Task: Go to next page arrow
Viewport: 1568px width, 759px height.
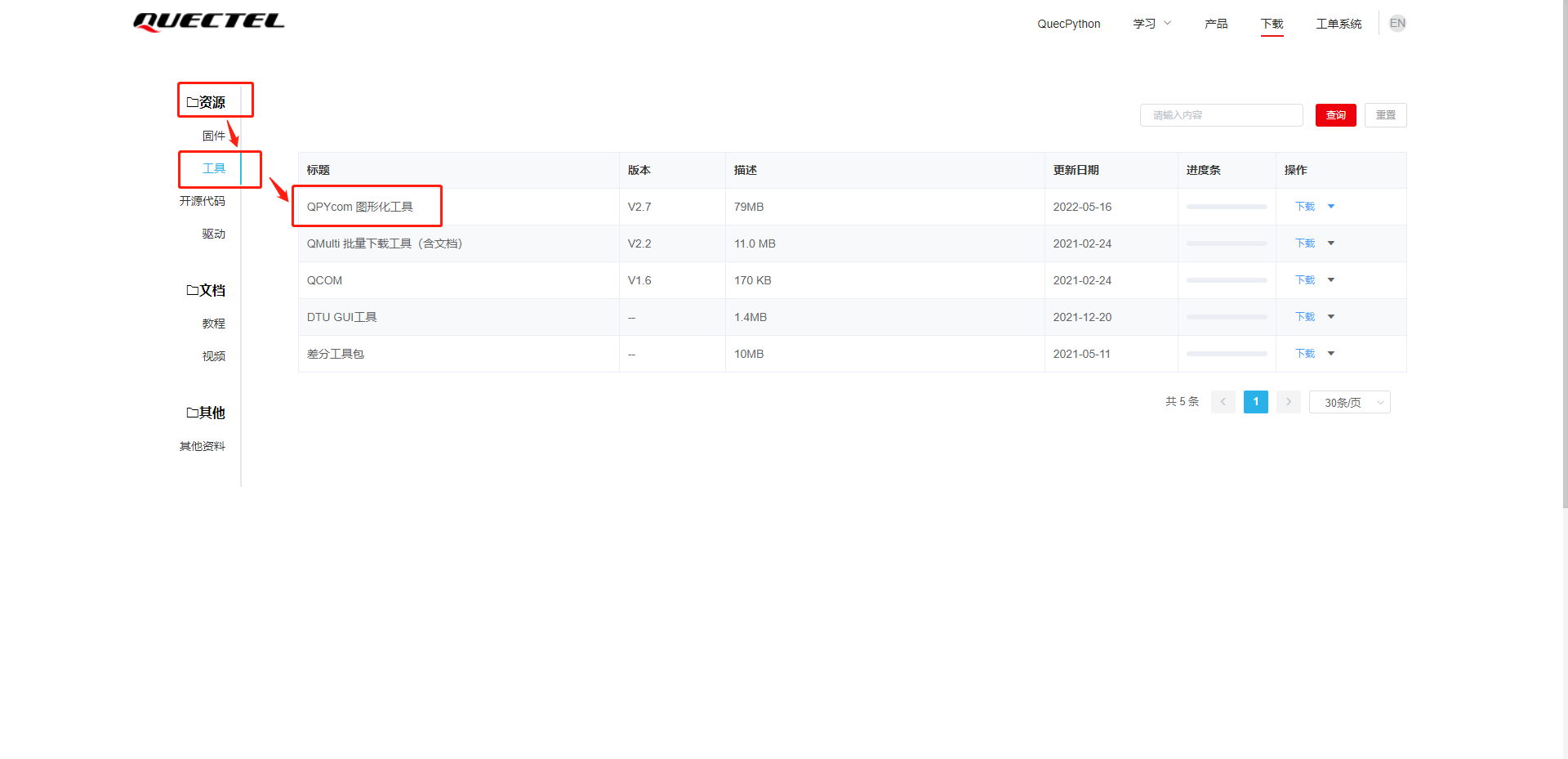Action: point(1288,402)
